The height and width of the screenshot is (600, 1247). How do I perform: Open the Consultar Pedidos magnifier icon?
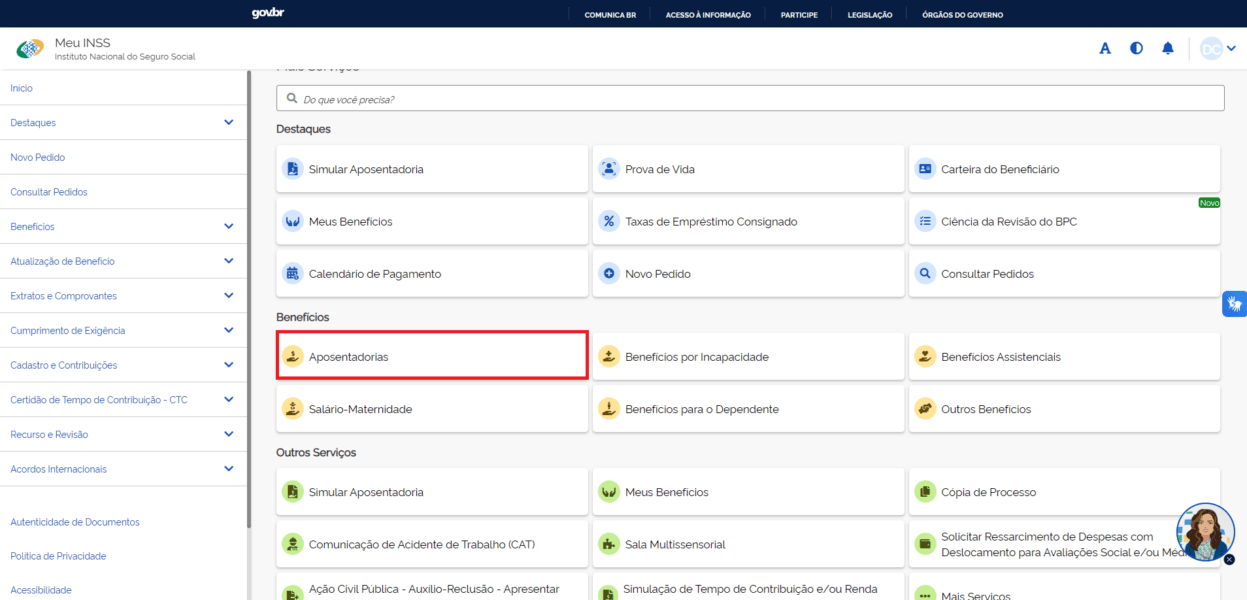click(924, 272)
